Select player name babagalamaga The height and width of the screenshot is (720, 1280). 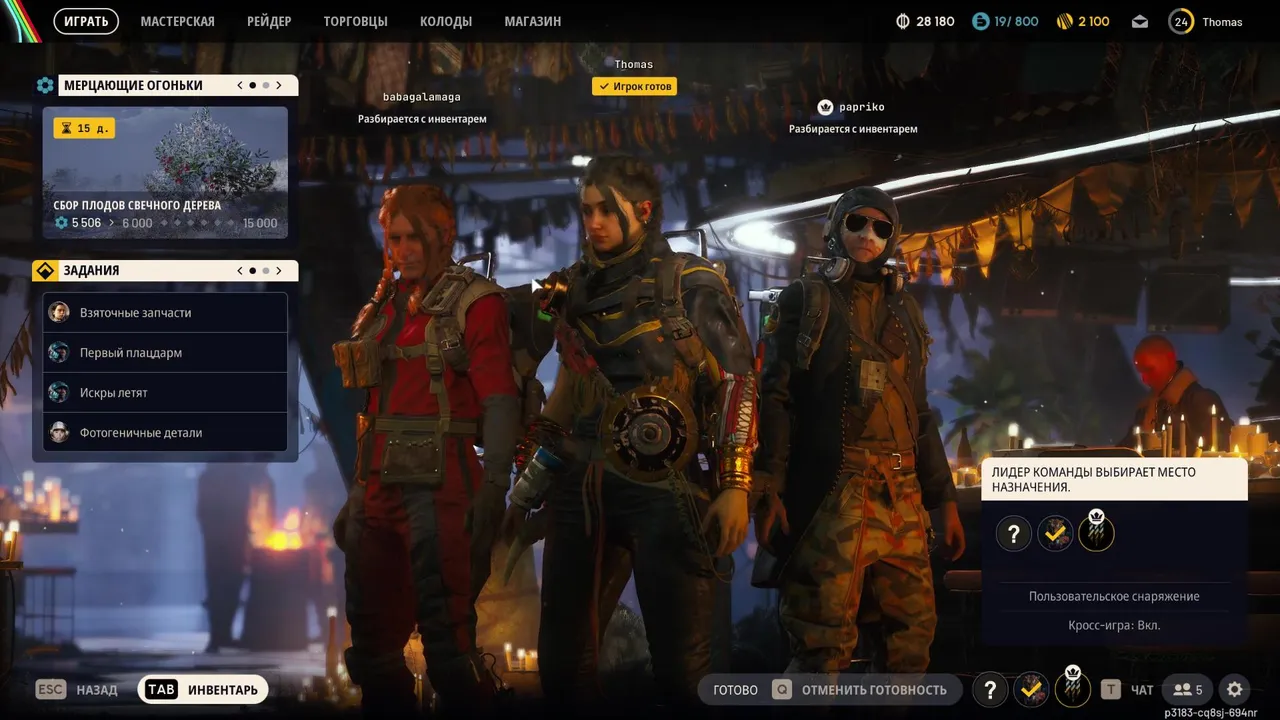point(422,97)
